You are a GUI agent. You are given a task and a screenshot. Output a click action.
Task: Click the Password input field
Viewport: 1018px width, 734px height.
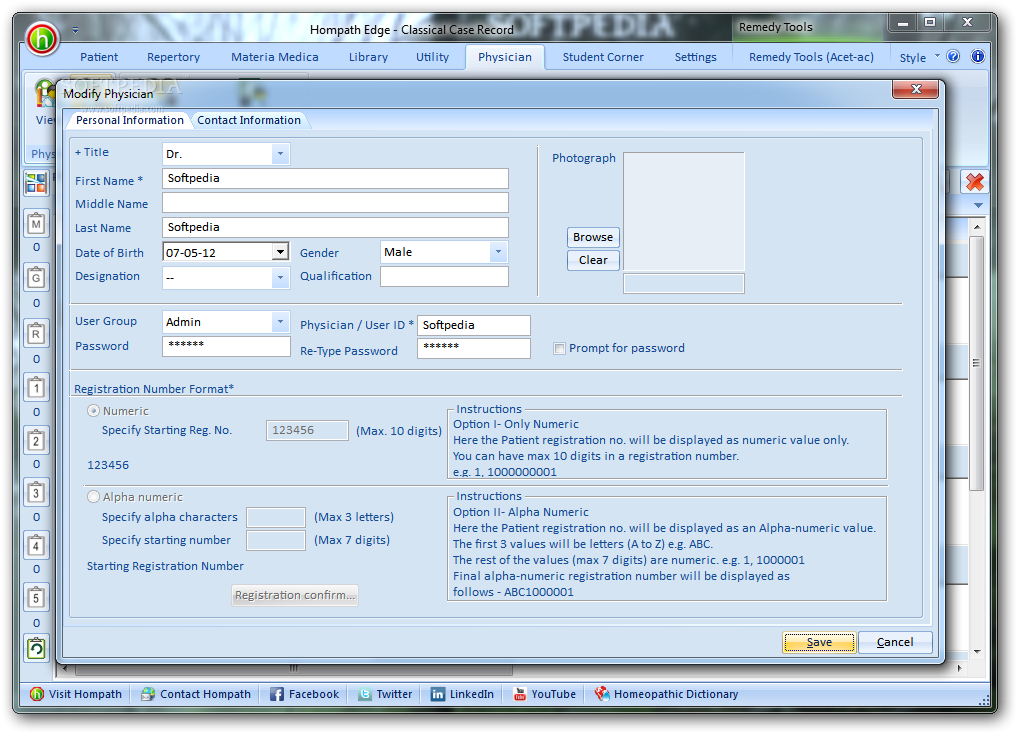coord(226,347)
